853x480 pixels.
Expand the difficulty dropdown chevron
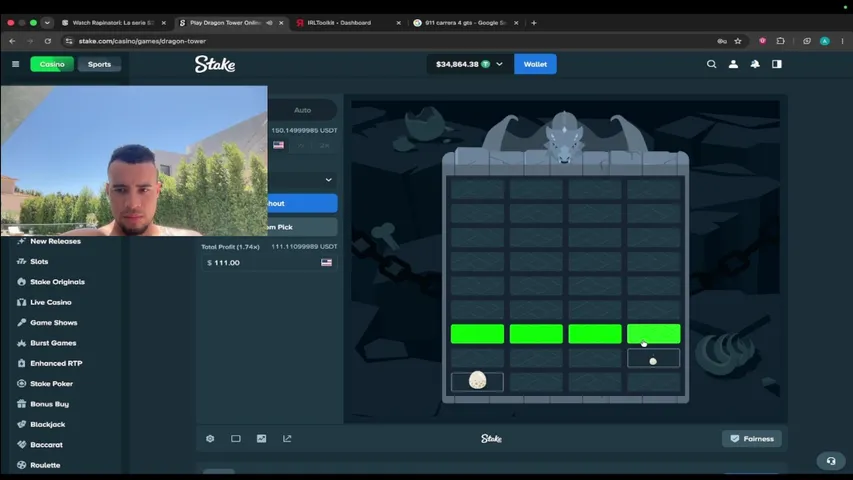329,180
